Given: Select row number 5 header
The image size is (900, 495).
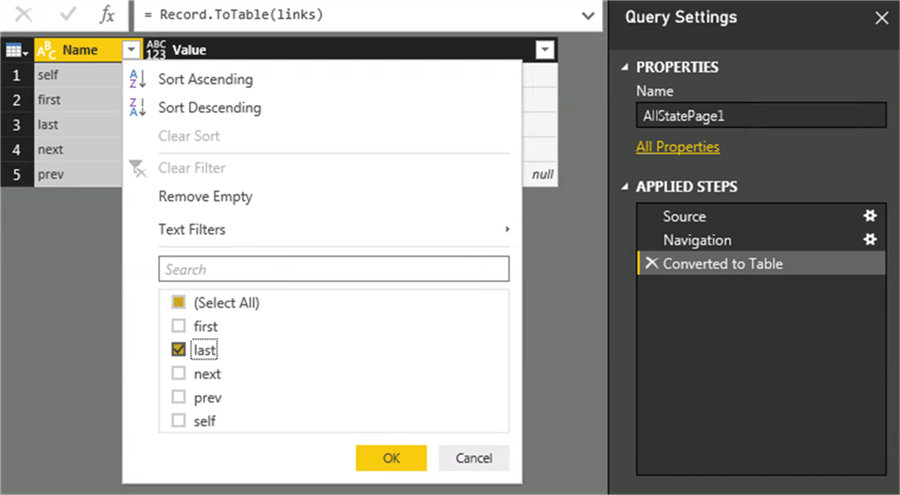Looking at the screenshot, I should click(17, 174).
